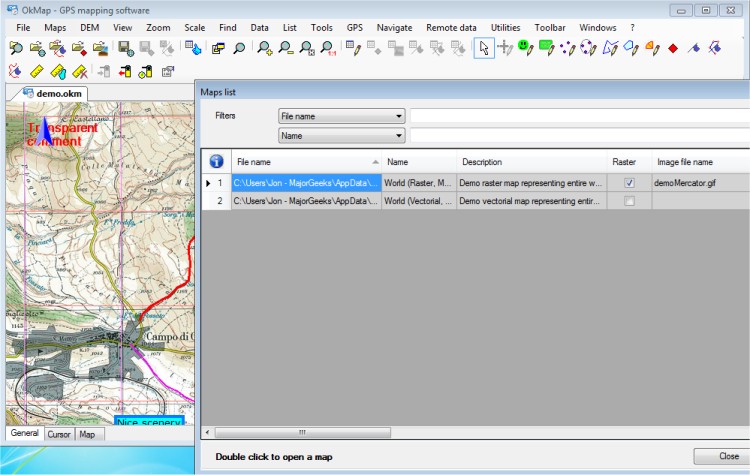This screenshot has width=750, height=475.
Task: Switch to the Cursor tab
Action: (x=59, y=434)
